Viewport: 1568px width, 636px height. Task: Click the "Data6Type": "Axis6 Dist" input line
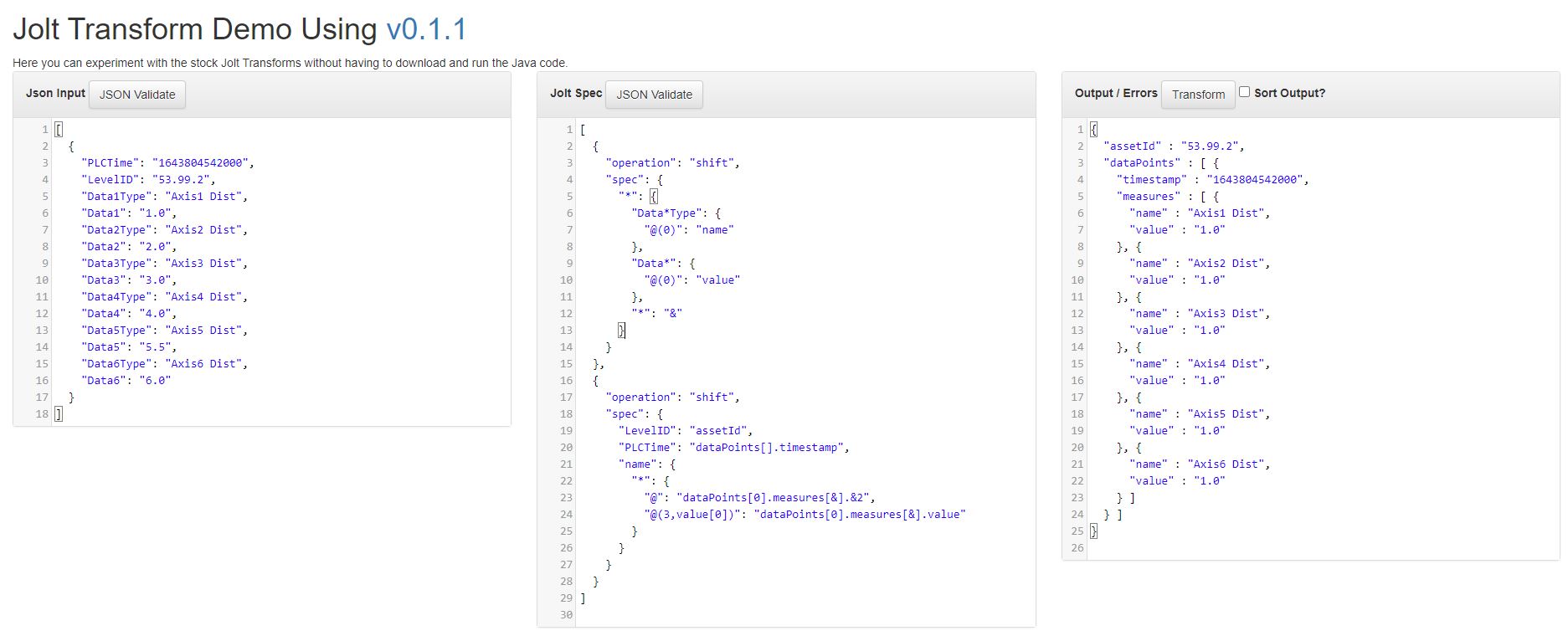click(164, 364)
